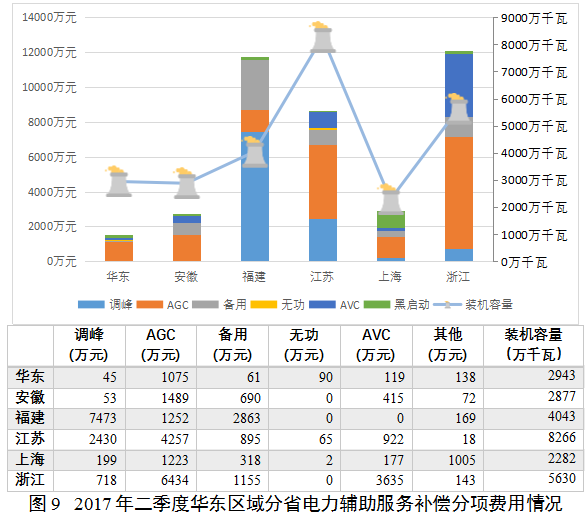Select the 安徽 power plant marker
The height and width of the screenshot is (517, 588).
click(x=186, y=183)
